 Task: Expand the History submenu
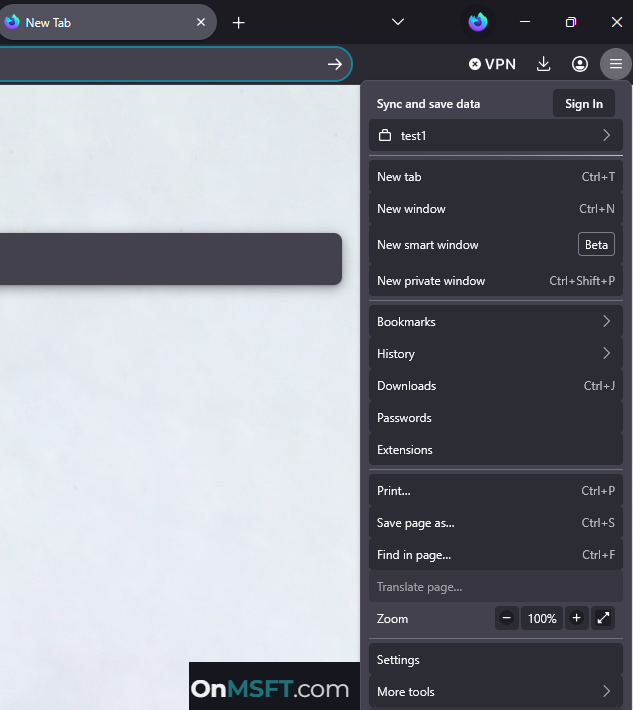(495, 354)
